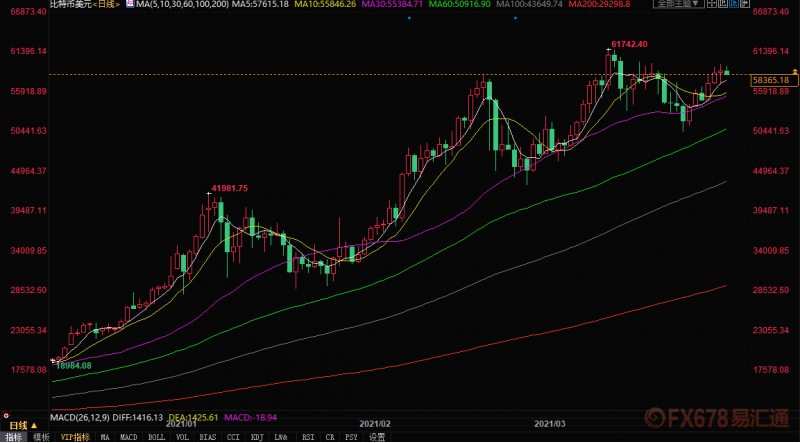Select the MA indicator tab

coord(105,437)
